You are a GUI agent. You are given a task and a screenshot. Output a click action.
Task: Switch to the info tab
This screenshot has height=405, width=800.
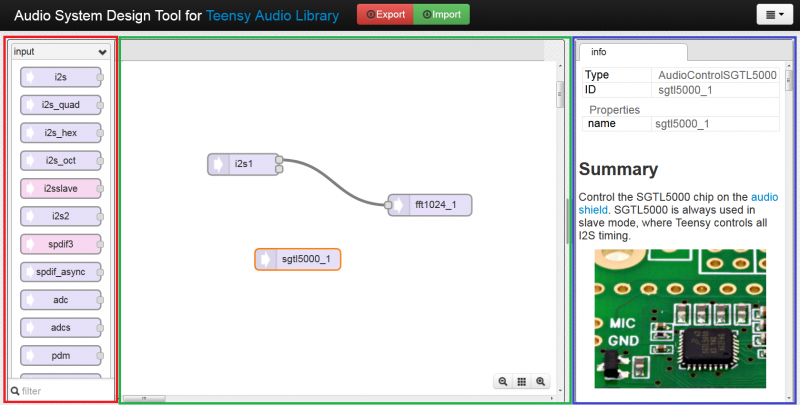(599, 52)
